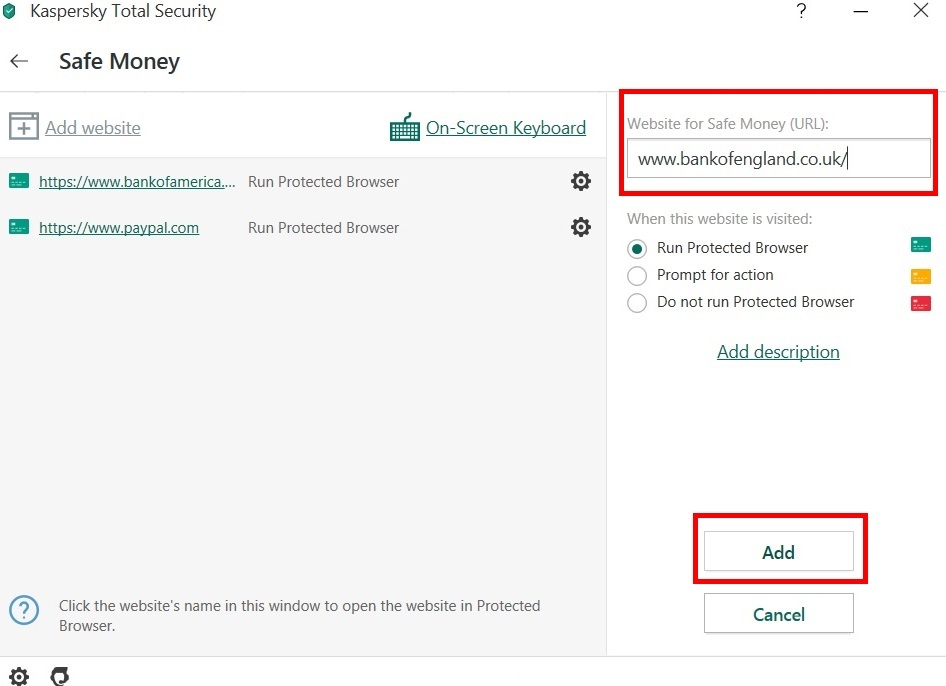Open settings gear for the paypal.com entry
Viewport: 946px width, 686px height.
tap(580, 227)
